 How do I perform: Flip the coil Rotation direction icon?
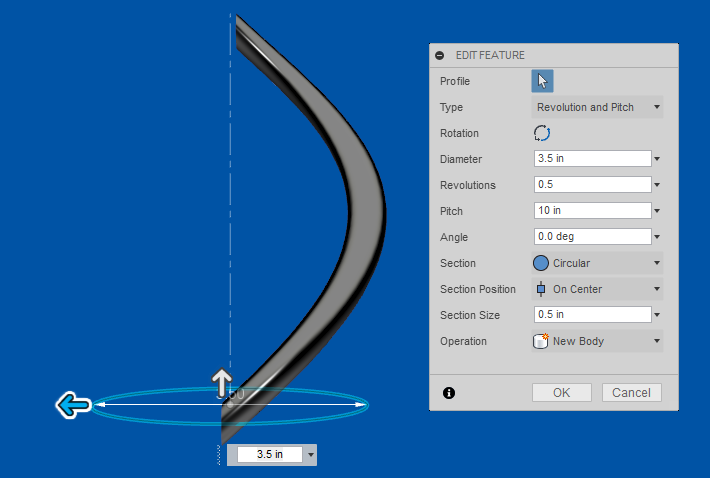pyautogui.click(x=542, y=133)
